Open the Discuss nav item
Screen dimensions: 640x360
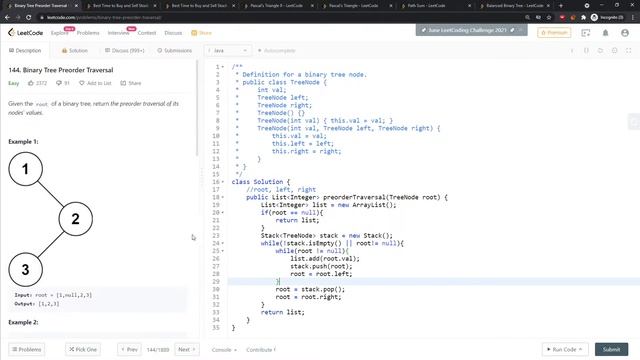tap(173, 33)
